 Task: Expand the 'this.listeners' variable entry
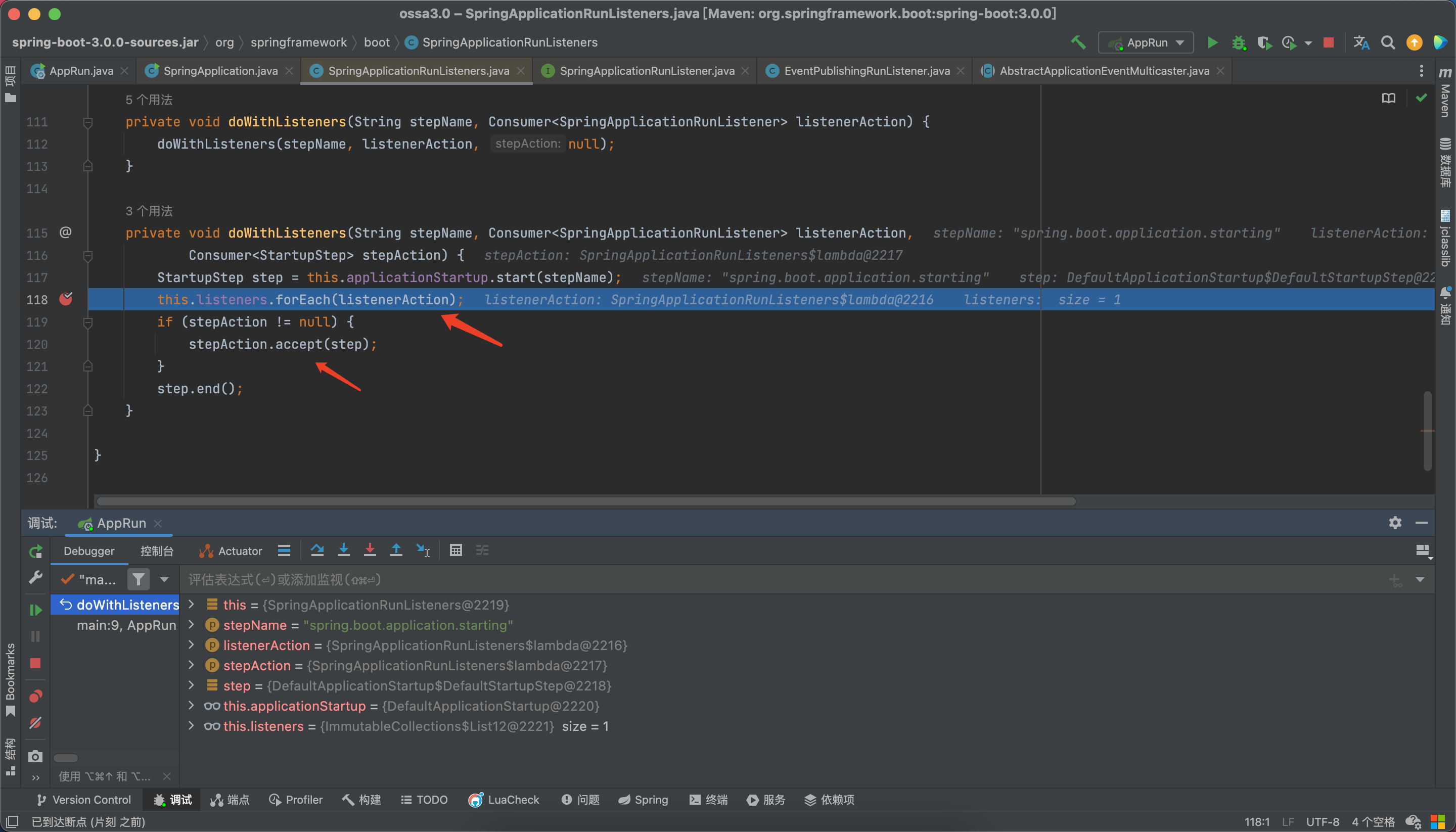[x=192, y=726]
